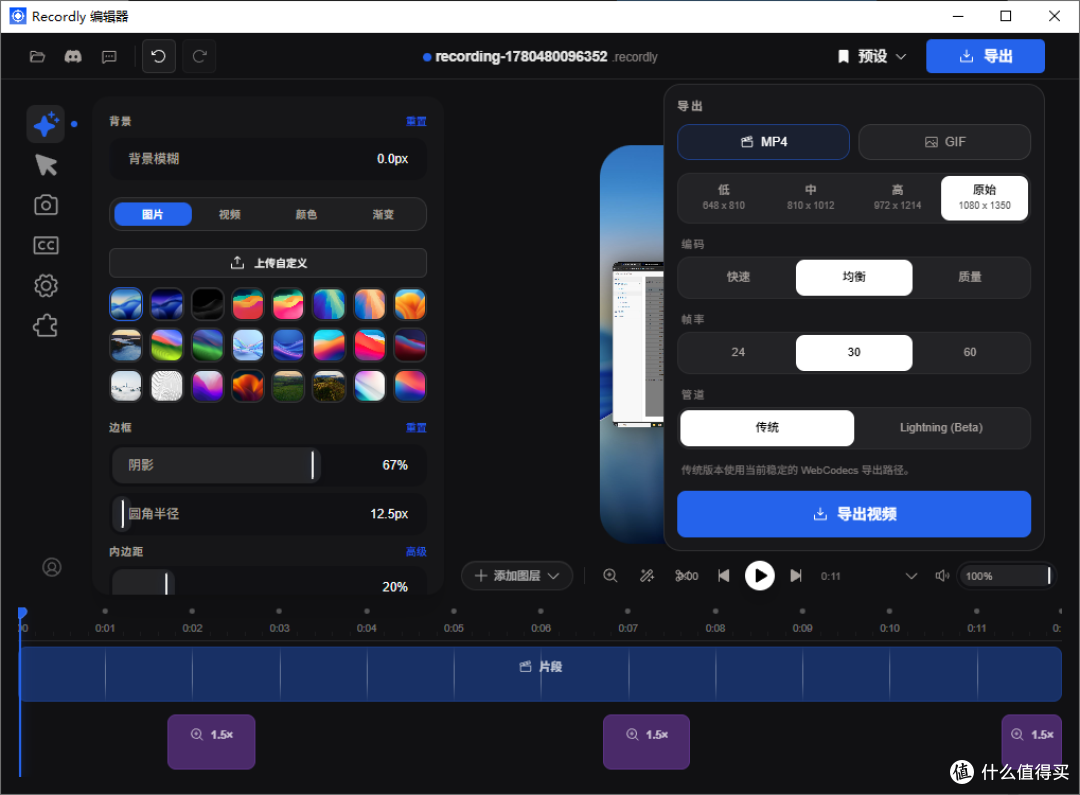Choose 原始 1080 x 1350 quality
Viewport: 1080px width, 795px height.
[984, 198]
